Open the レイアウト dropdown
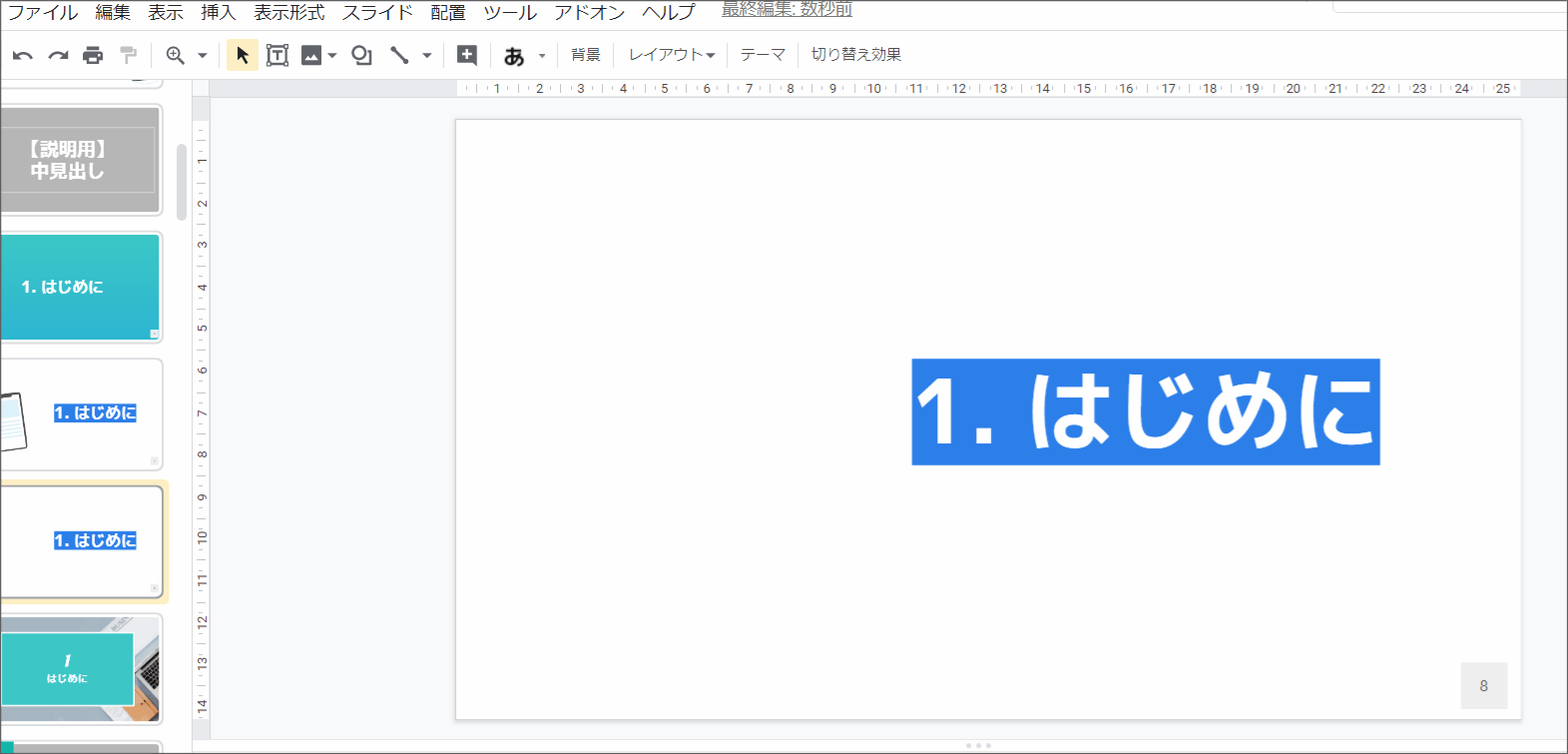The height and width of the screenshot is (754, 1568). (671, 55)
